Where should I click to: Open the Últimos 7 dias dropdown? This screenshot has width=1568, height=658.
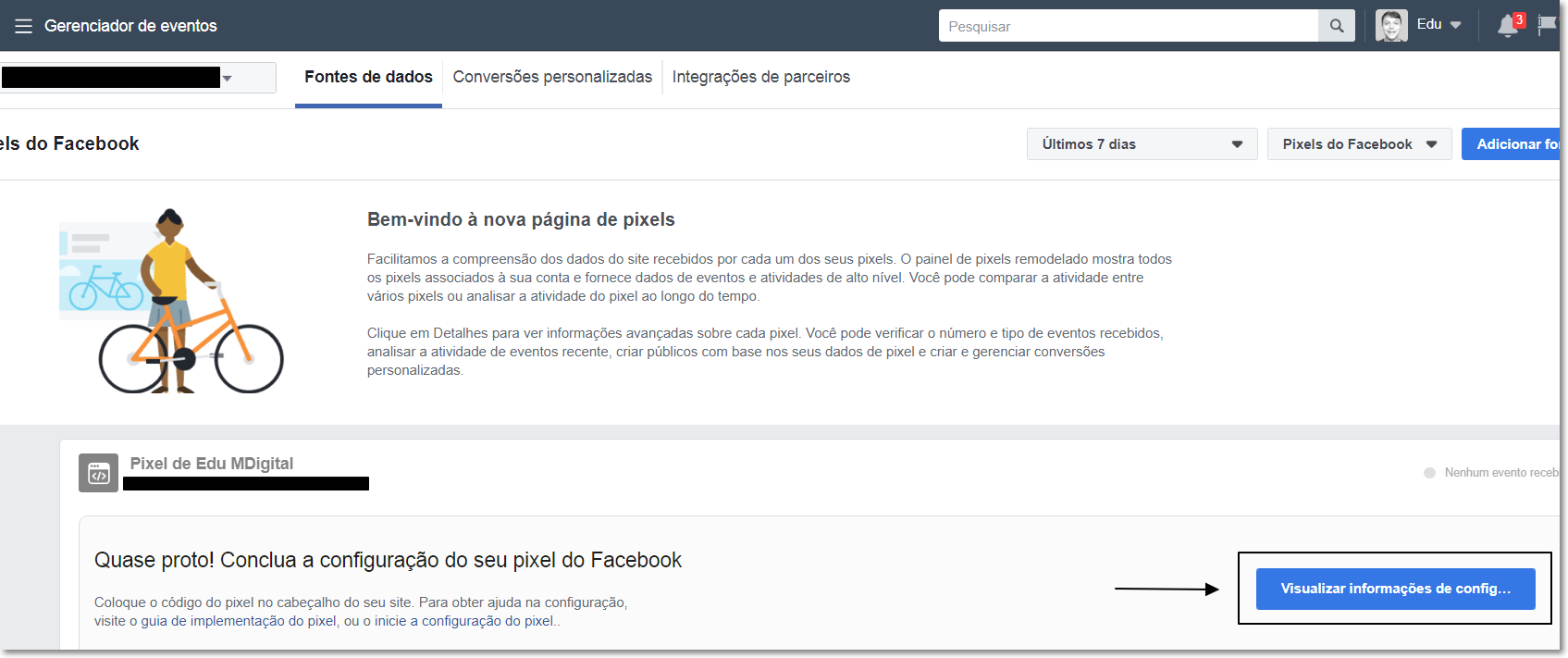pyautogui.click(x=1142, y=144)
